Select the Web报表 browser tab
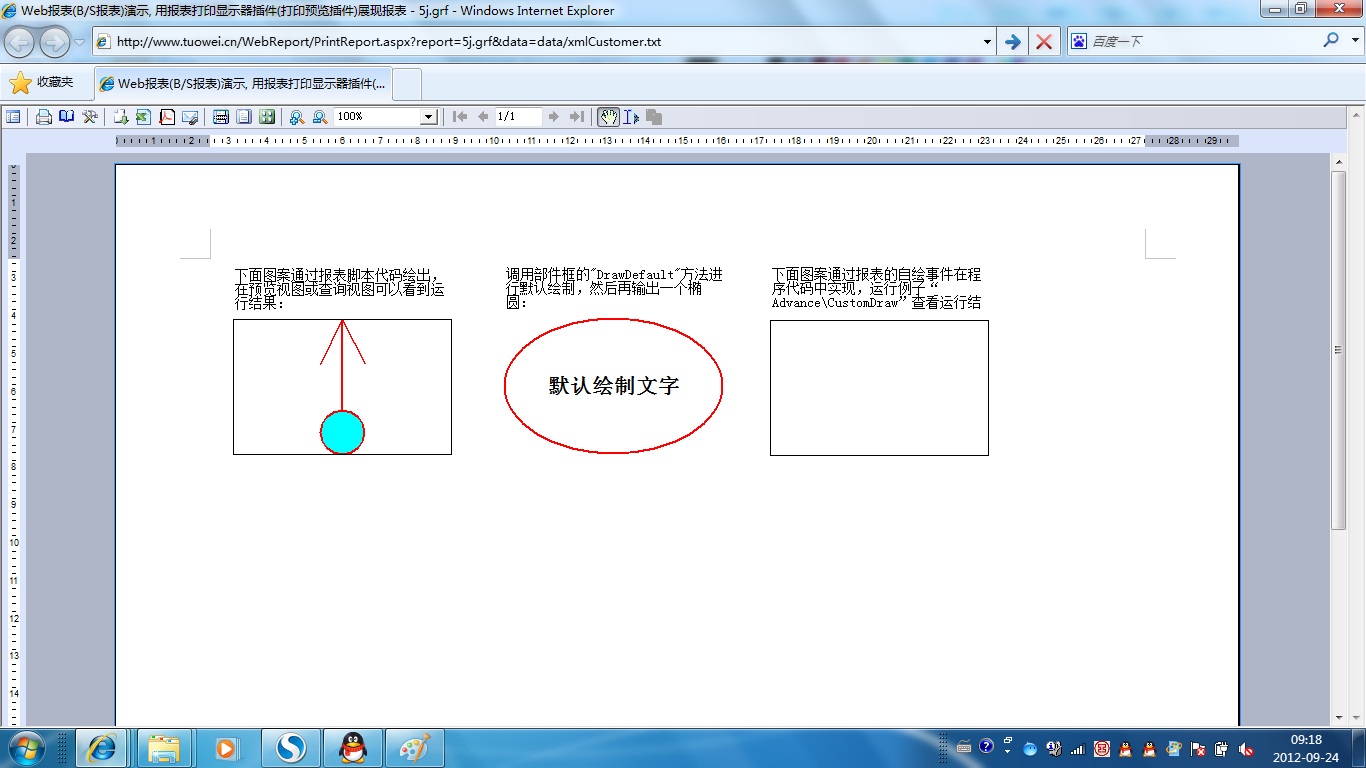The image size is (1366, 768). [x=242, y=84]
